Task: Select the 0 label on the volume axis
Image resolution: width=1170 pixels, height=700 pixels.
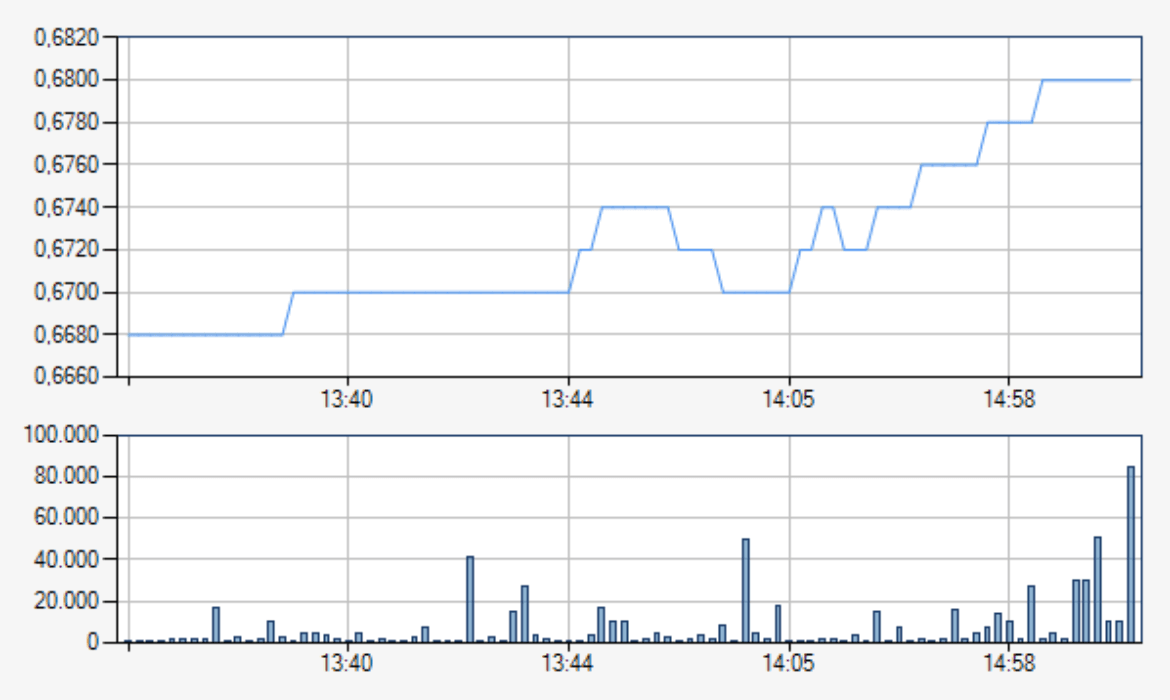Action: point(93,642)
